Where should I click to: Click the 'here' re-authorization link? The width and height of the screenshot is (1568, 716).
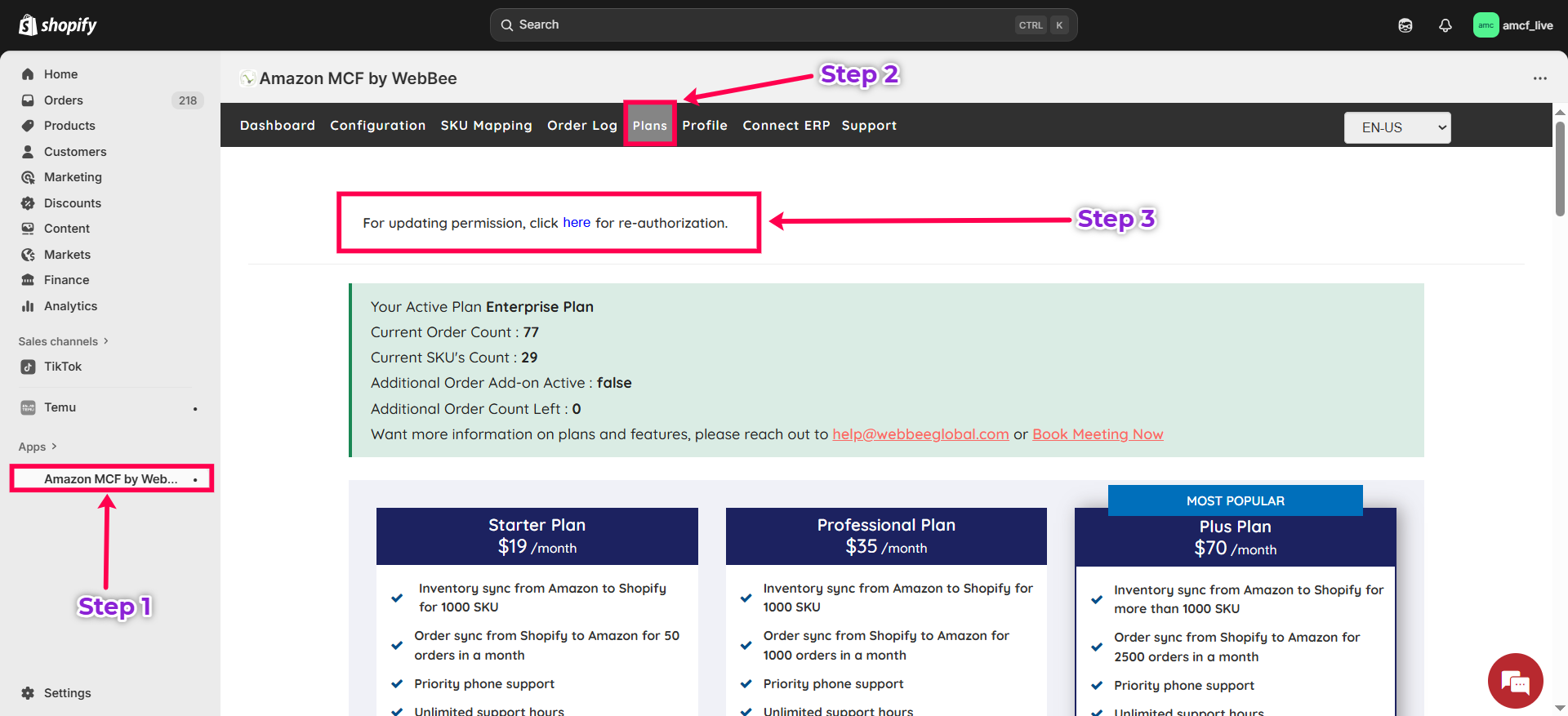(x=576, y=223)
